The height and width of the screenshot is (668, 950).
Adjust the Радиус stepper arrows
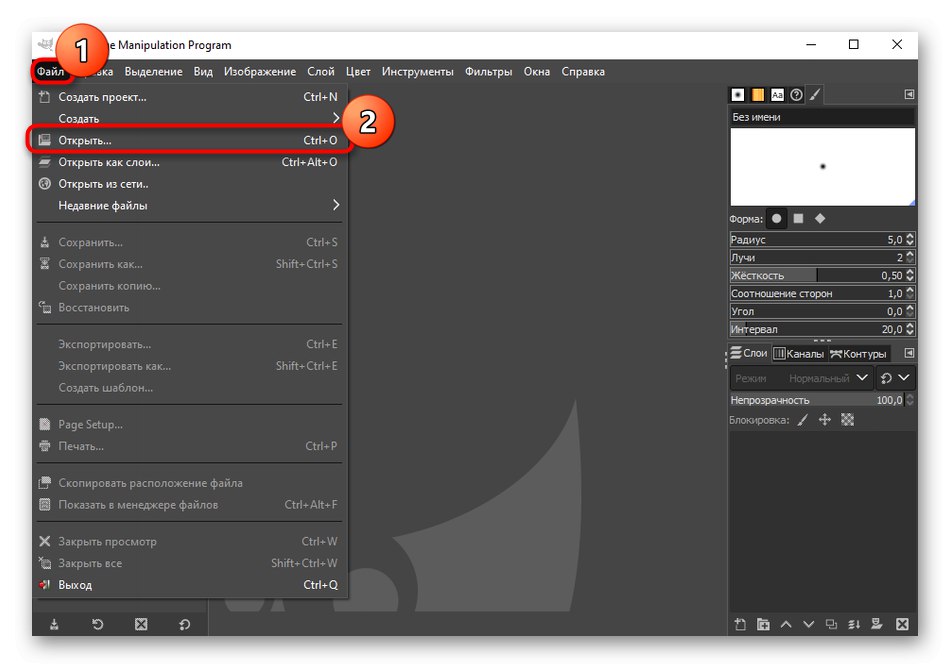point(909,240)
